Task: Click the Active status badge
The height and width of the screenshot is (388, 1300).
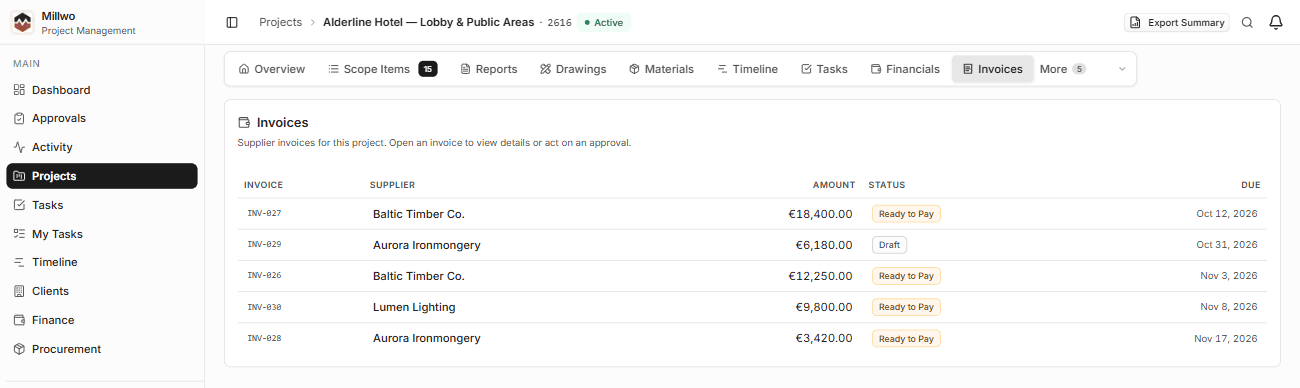Action: 604,22
